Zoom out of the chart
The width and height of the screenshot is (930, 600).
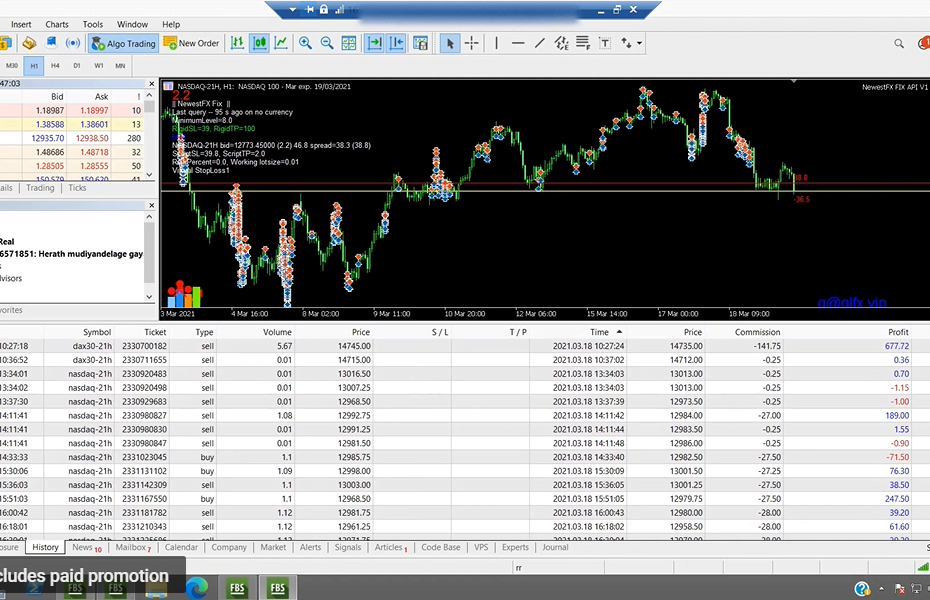[327, 43]
